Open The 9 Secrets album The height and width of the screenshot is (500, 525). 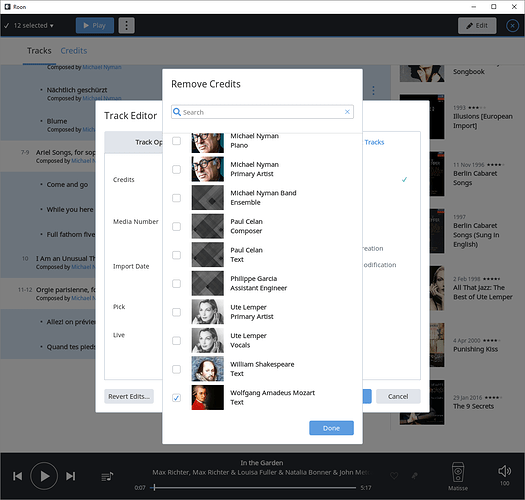point(473,406)
